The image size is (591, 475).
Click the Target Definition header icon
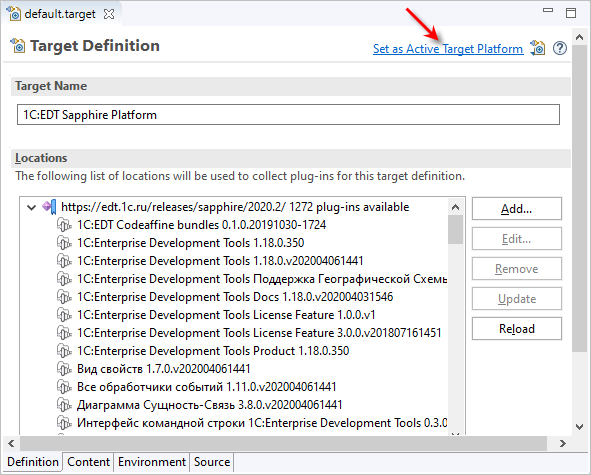pos(17,46)
